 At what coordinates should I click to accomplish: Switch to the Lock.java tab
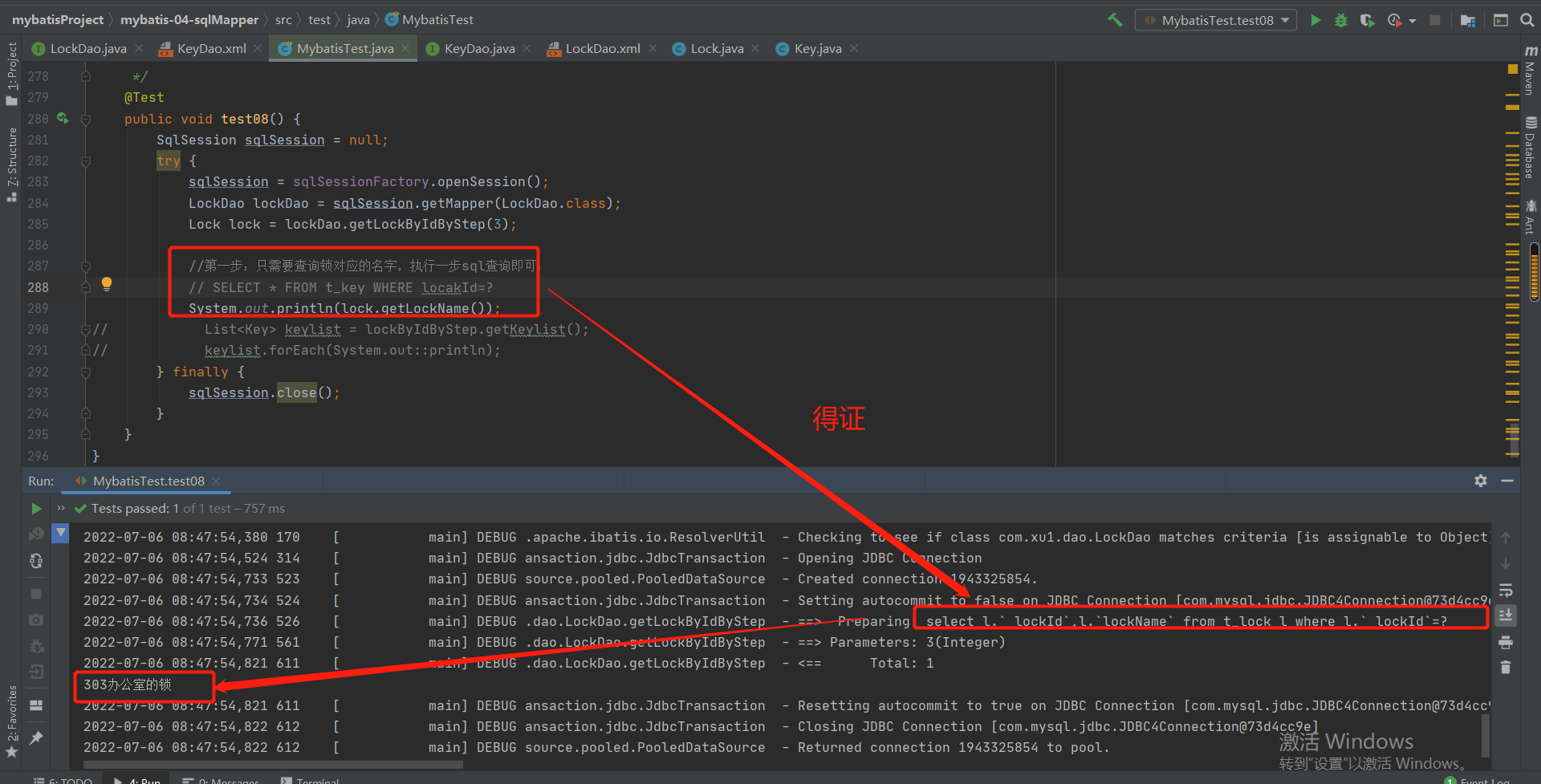coord(717,49)
